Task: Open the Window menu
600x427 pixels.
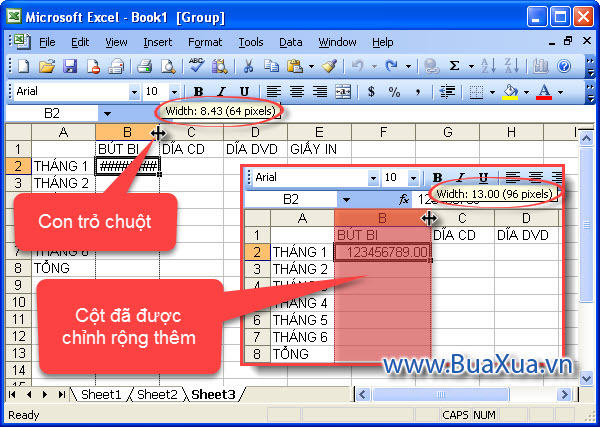Action: (x=337, y=42)
